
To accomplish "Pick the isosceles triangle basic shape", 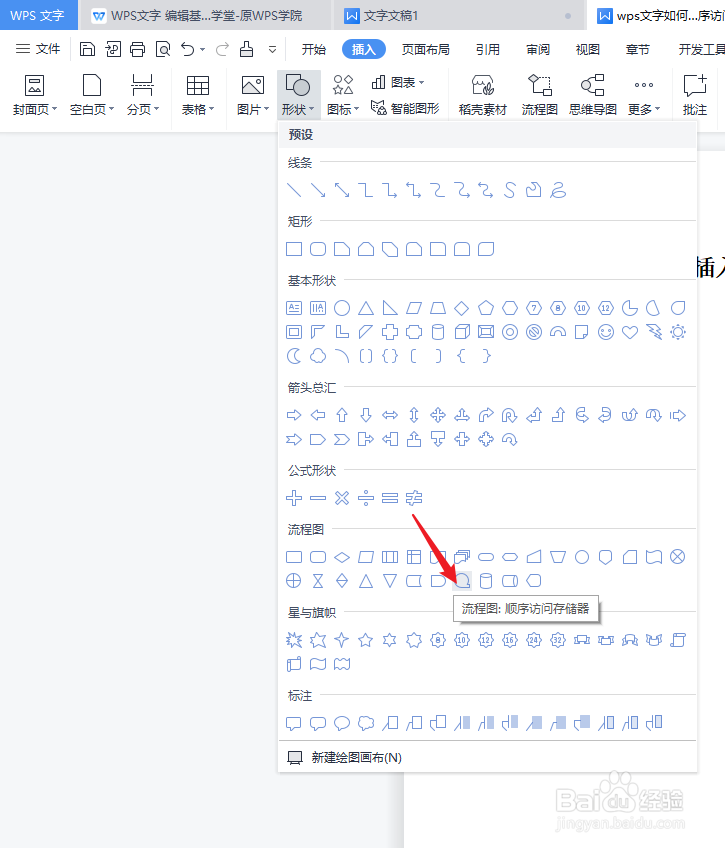I will 366,308.
